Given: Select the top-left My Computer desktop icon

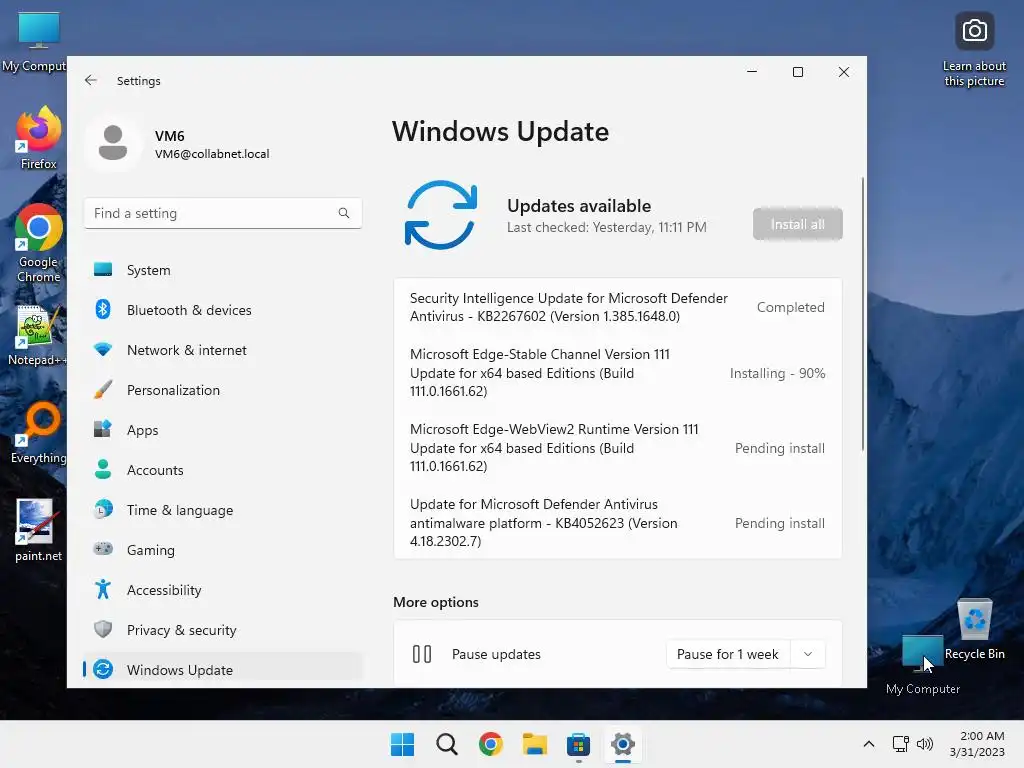Looking at the screenshot, I should [35, 40].
